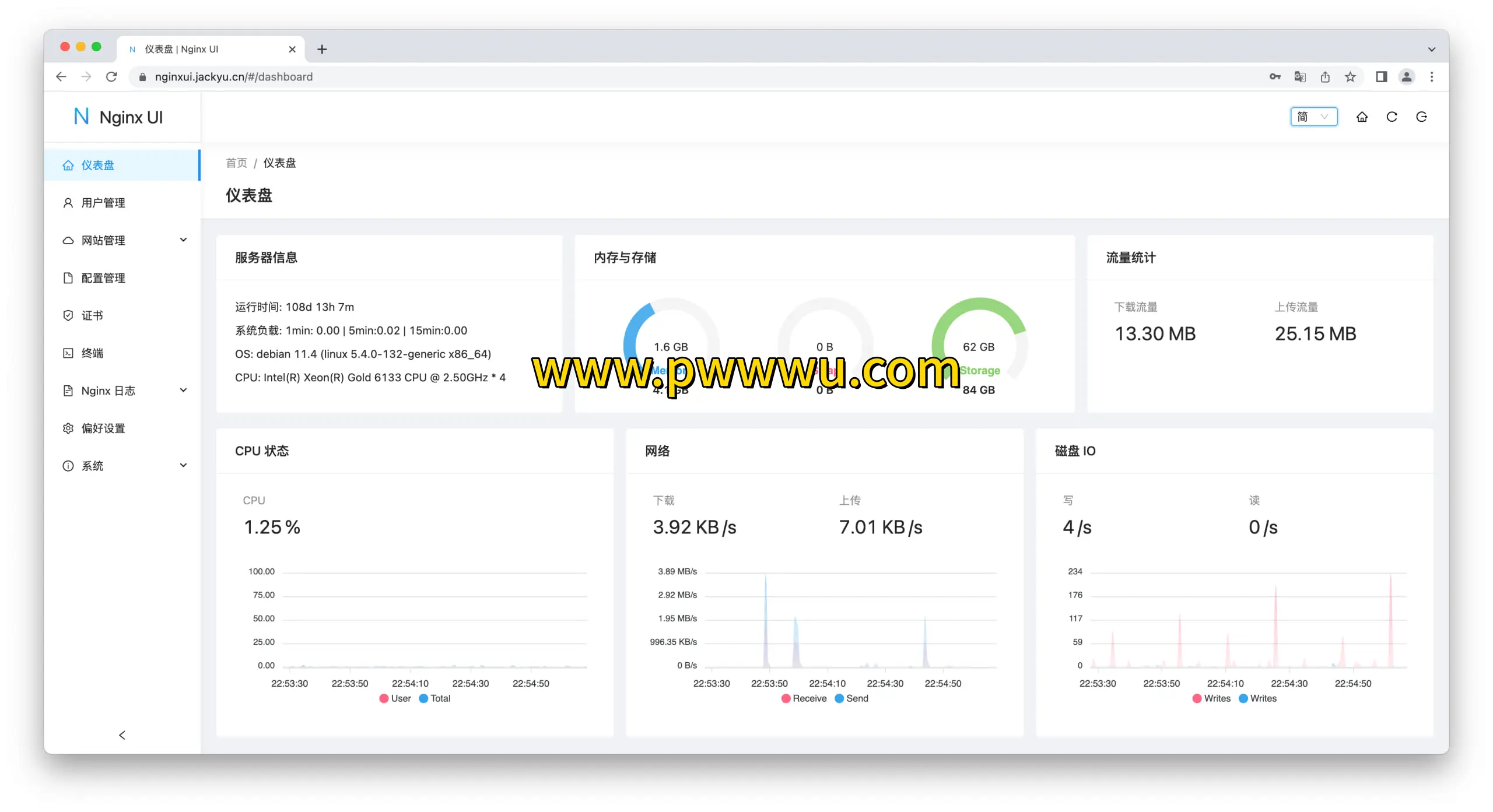Click the refresh icon in Nginx UI header

click(1392, 117)
